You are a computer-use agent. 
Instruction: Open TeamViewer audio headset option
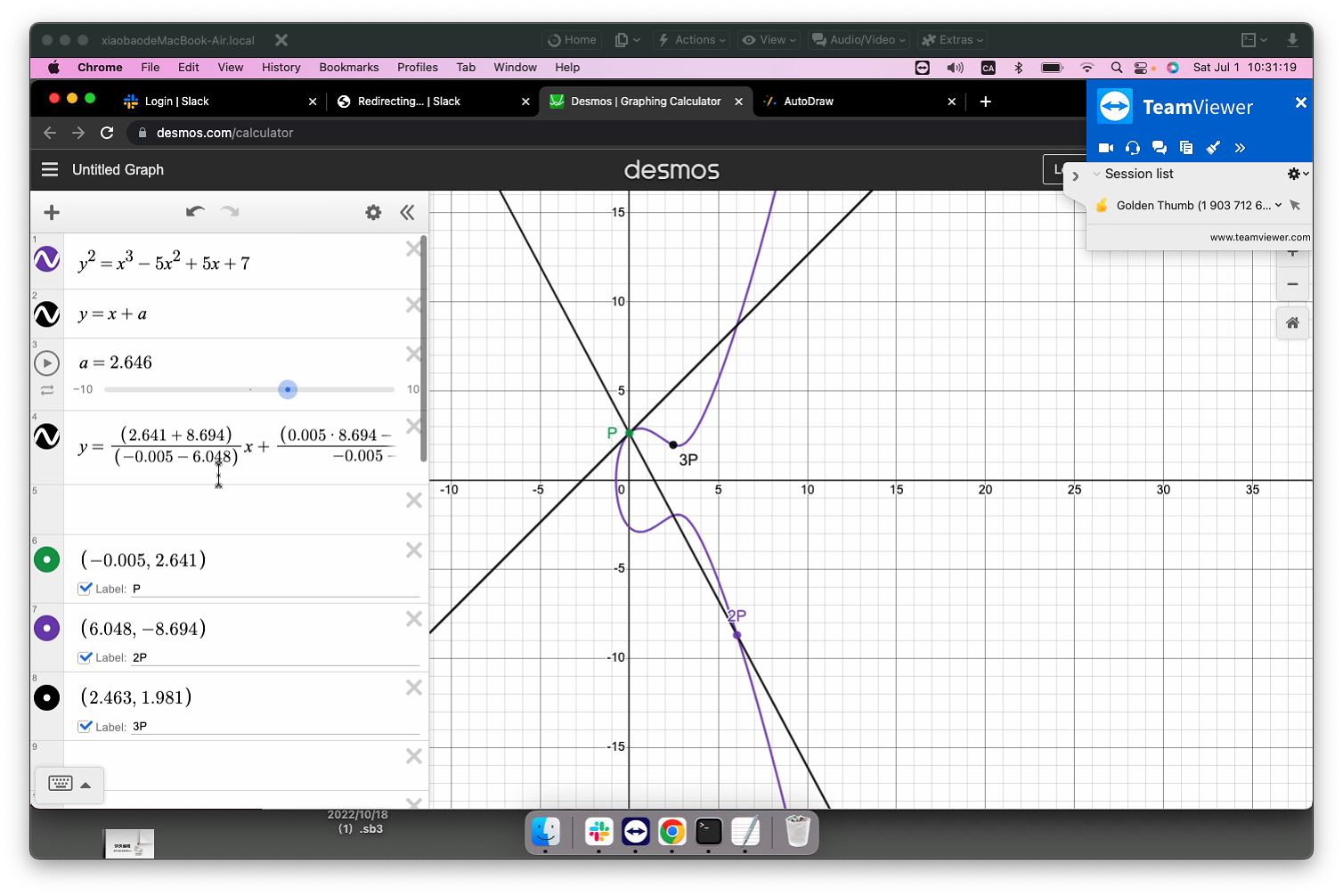1133,148
